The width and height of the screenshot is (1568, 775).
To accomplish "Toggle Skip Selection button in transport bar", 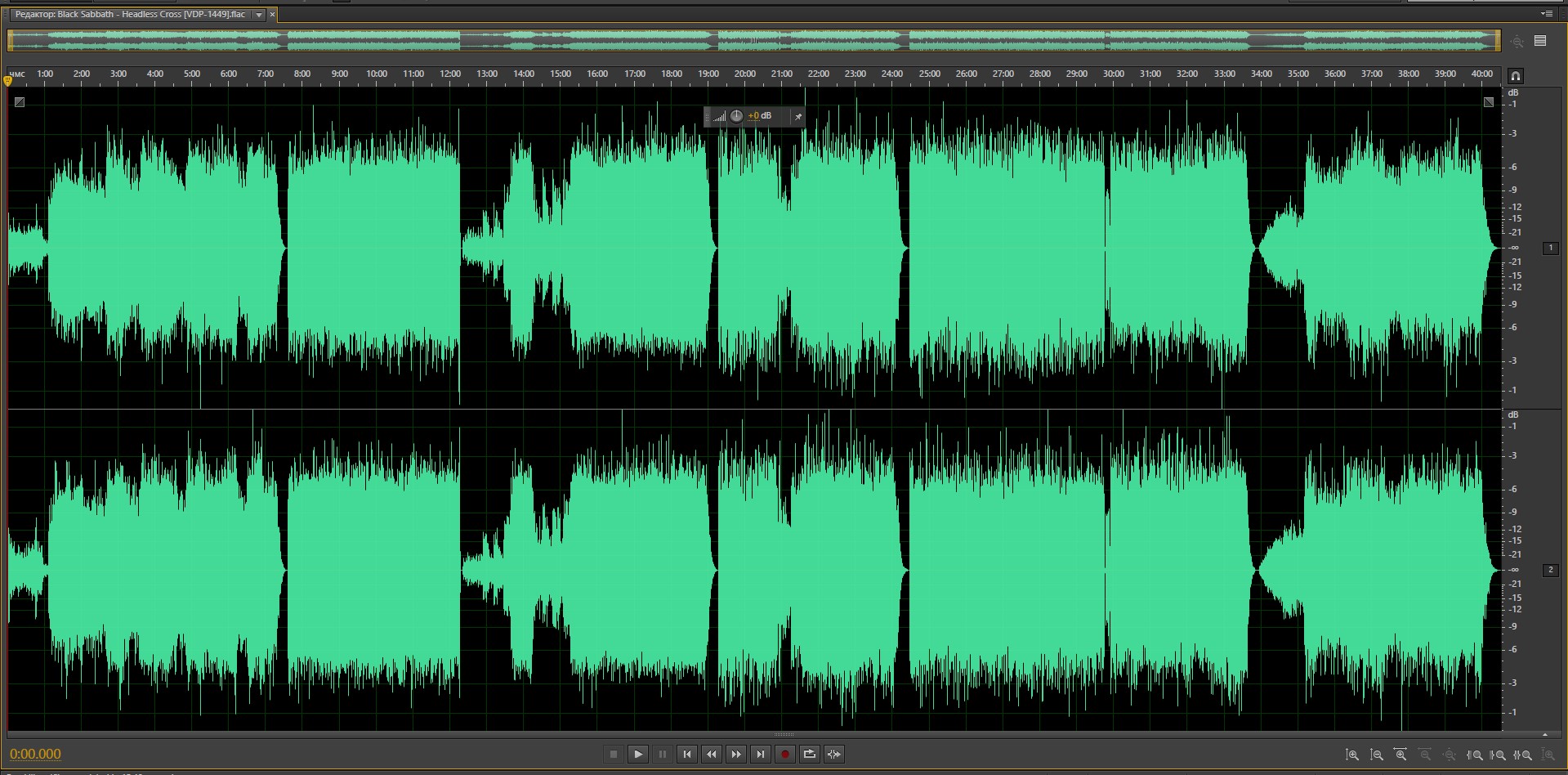I will [833, 754].
